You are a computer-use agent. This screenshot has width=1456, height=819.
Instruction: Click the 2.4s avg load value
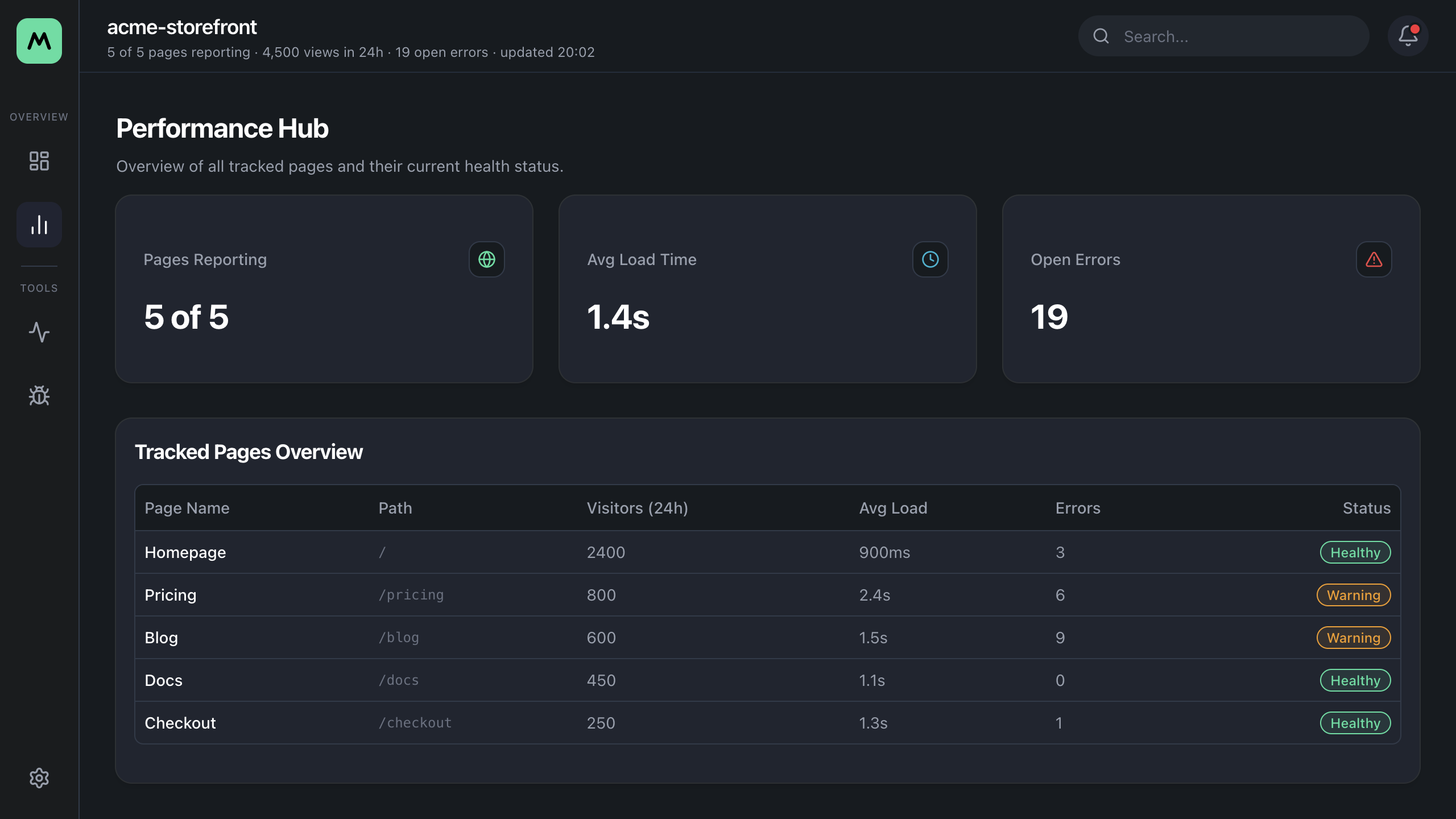[x=875, y=595]
